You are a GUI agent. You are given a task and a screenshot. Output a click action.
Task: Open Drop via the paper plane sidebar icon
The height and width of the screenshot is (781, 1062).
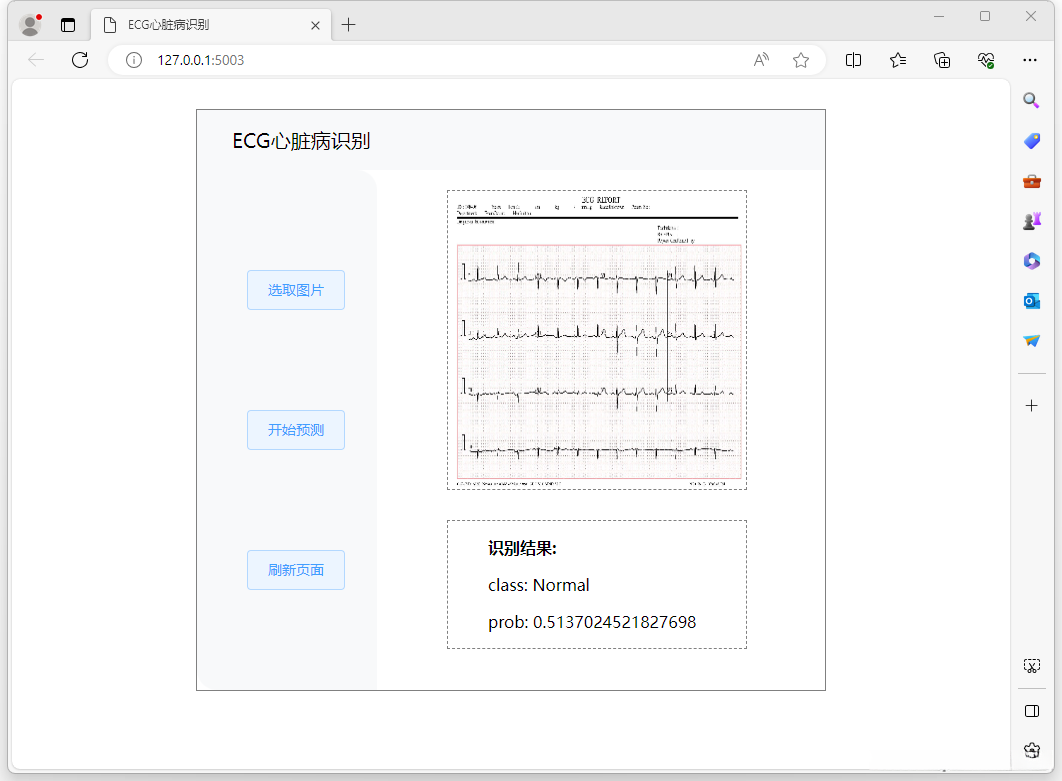tap(1031, 340)
